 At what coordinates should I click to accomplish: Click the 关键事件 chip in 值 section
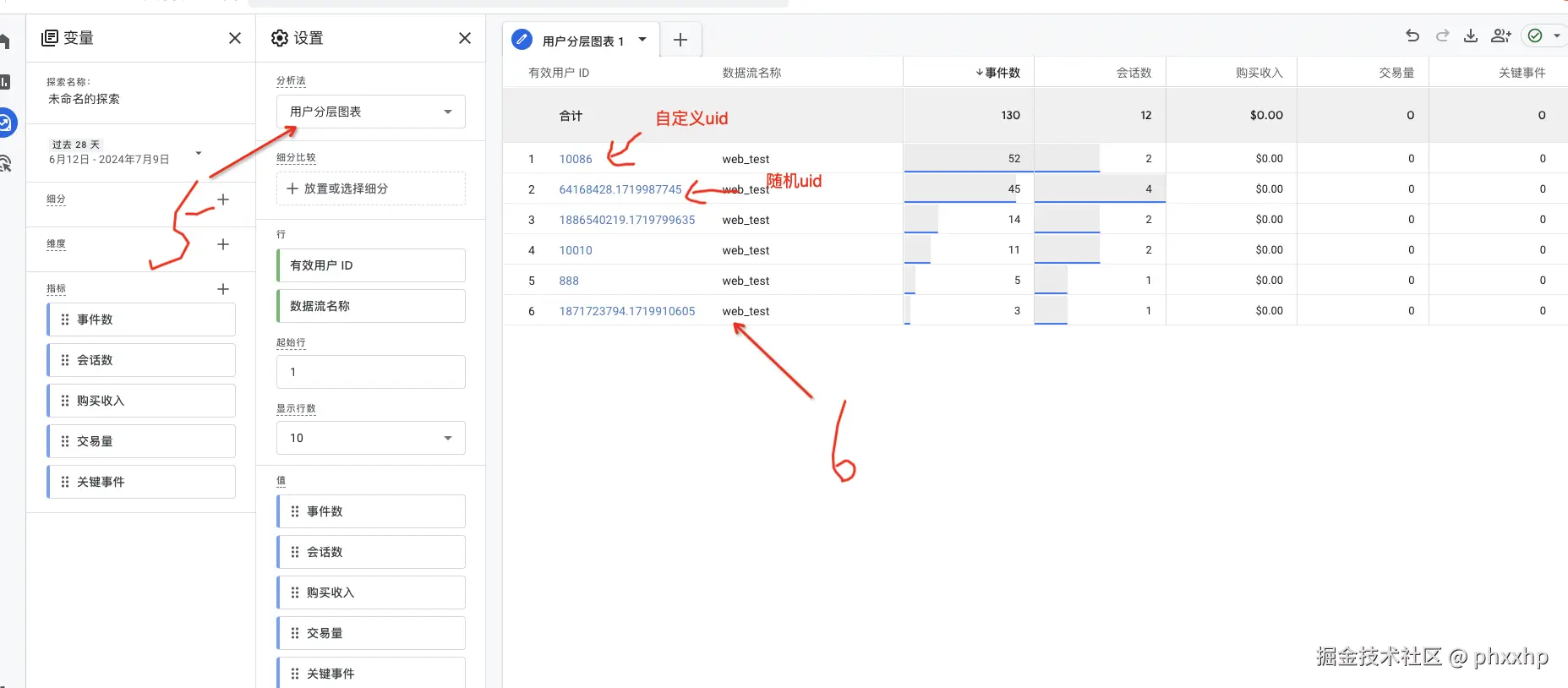(371, 673)
